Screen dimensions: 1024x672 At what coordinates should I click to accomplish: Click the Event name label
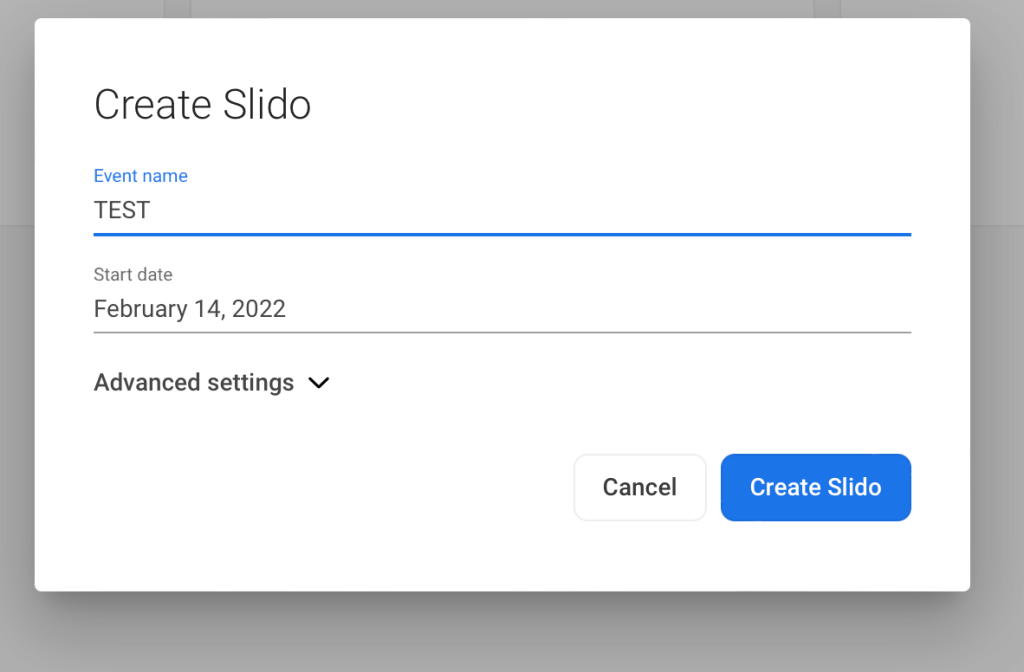click(x=140, y=176)
